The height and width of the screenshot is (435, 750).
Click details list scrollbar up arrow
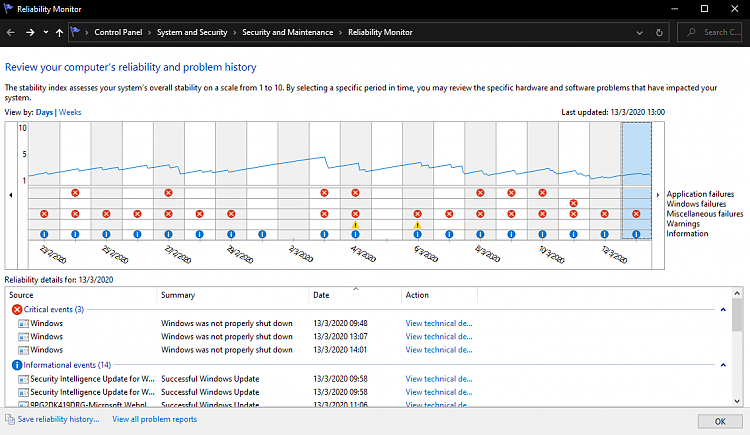pyautogui.click(x=737, y=293)
